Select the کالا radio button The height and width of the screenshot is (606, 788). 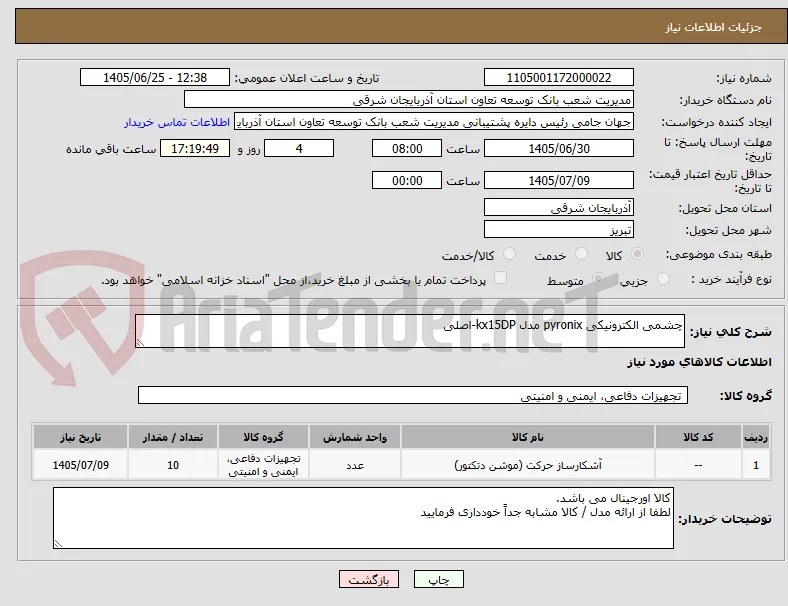[637, 254]
